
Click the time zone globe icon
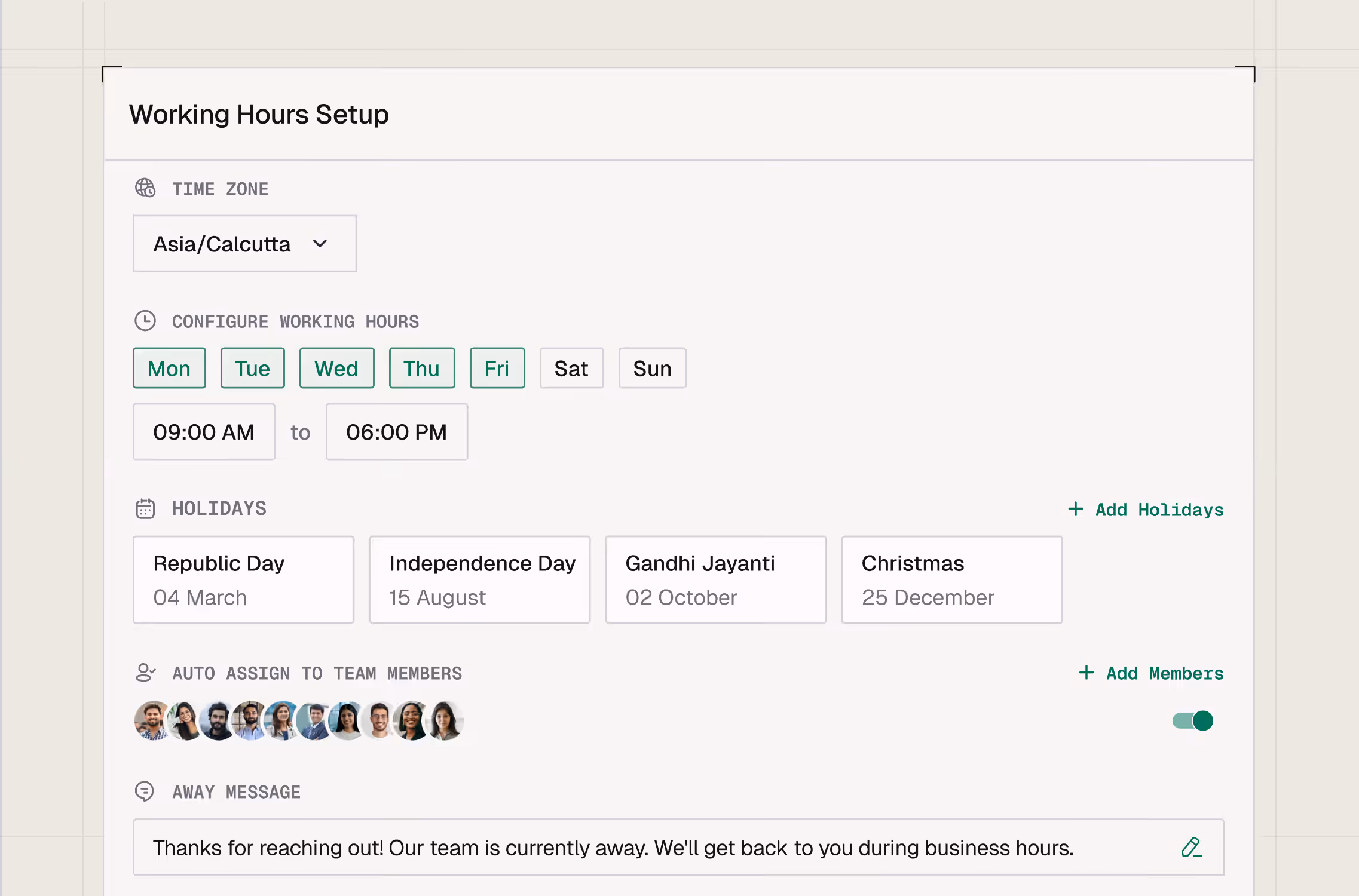click(x=145, y=188)
